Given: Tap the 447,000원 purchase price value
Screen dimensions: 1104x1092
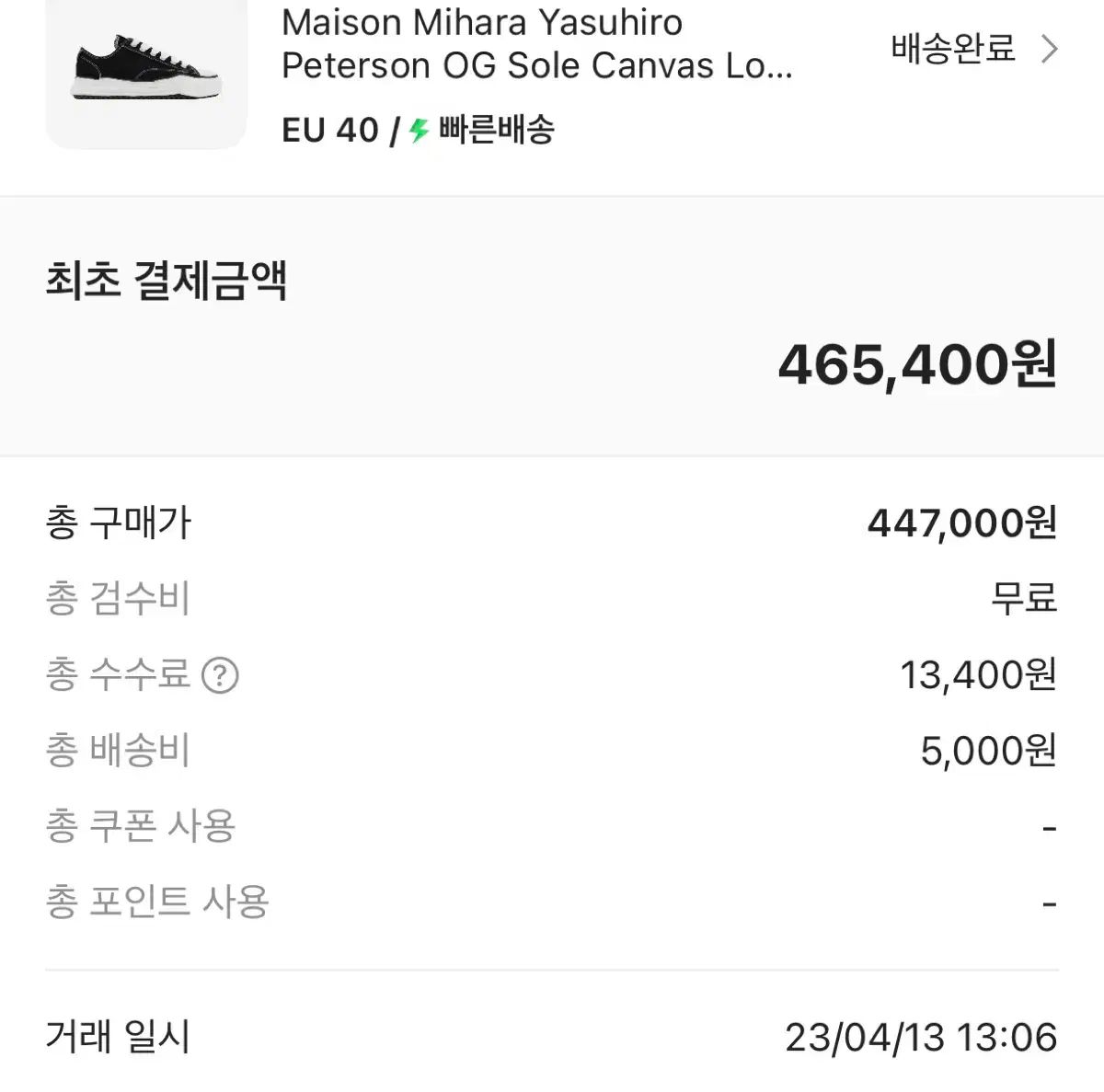Looking at the screenshot, I should [x=962, y=523].
